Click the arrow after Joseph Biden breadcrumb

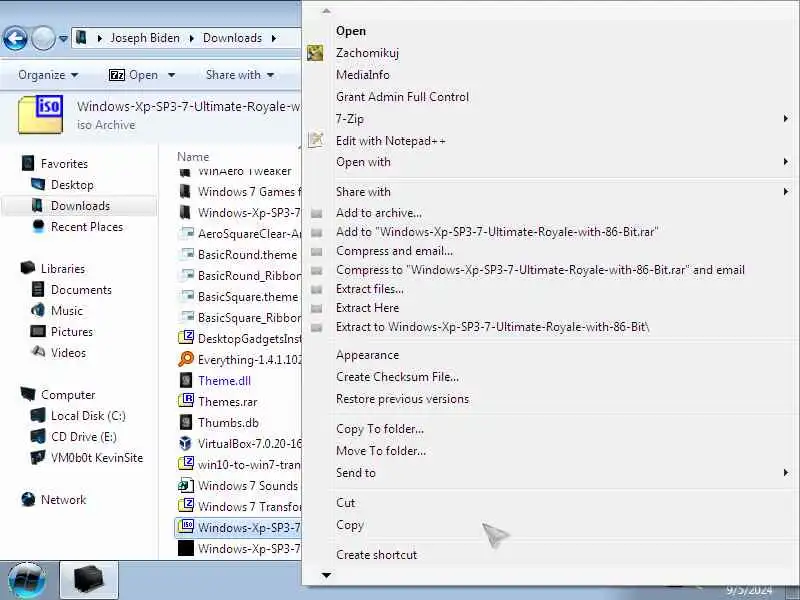[x=192, y=38]
